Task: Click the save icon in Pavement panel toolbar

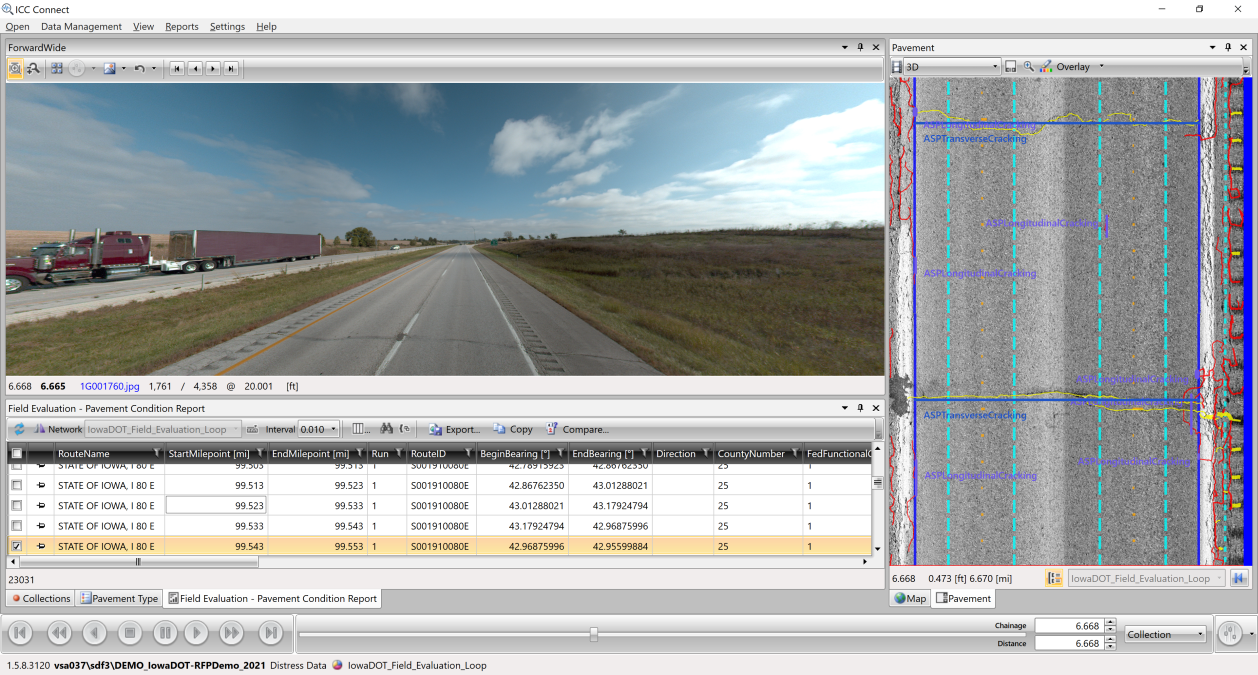Action: [1011, 67]
